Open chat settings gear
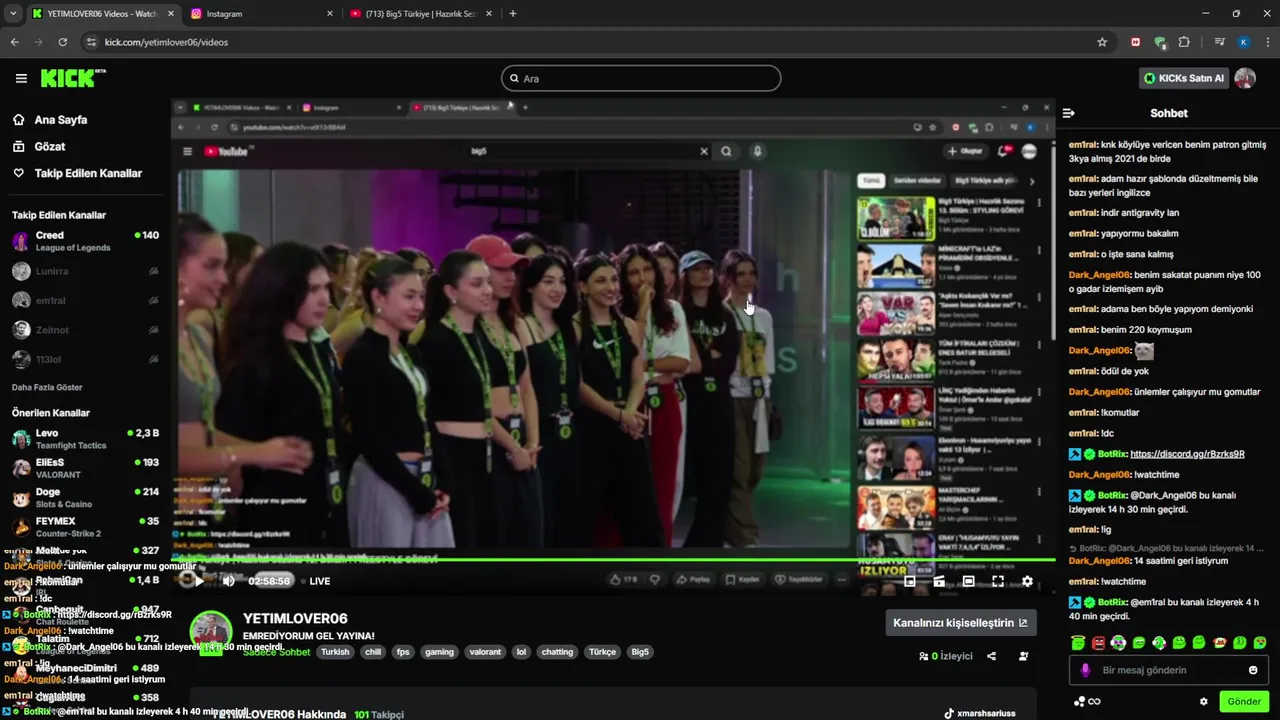This screenshot has height=720, width=1280. tap(1204, 702)
